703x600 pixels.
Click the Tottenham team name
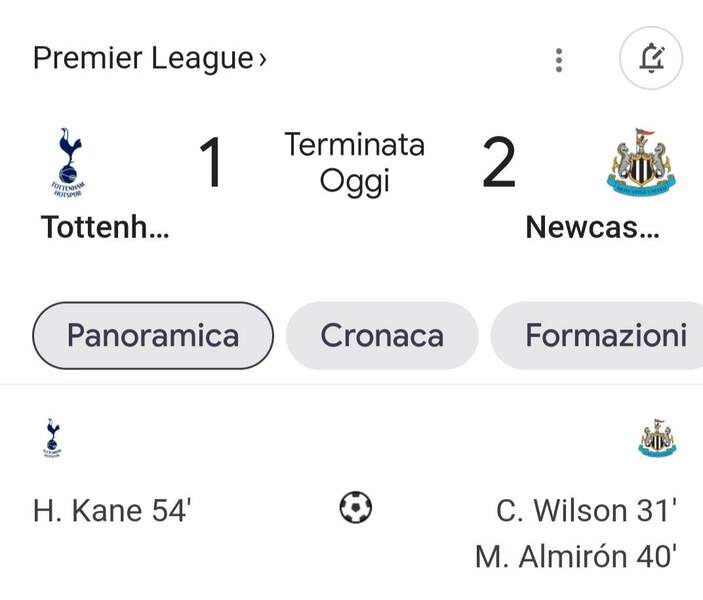click(x=105, y=227)
